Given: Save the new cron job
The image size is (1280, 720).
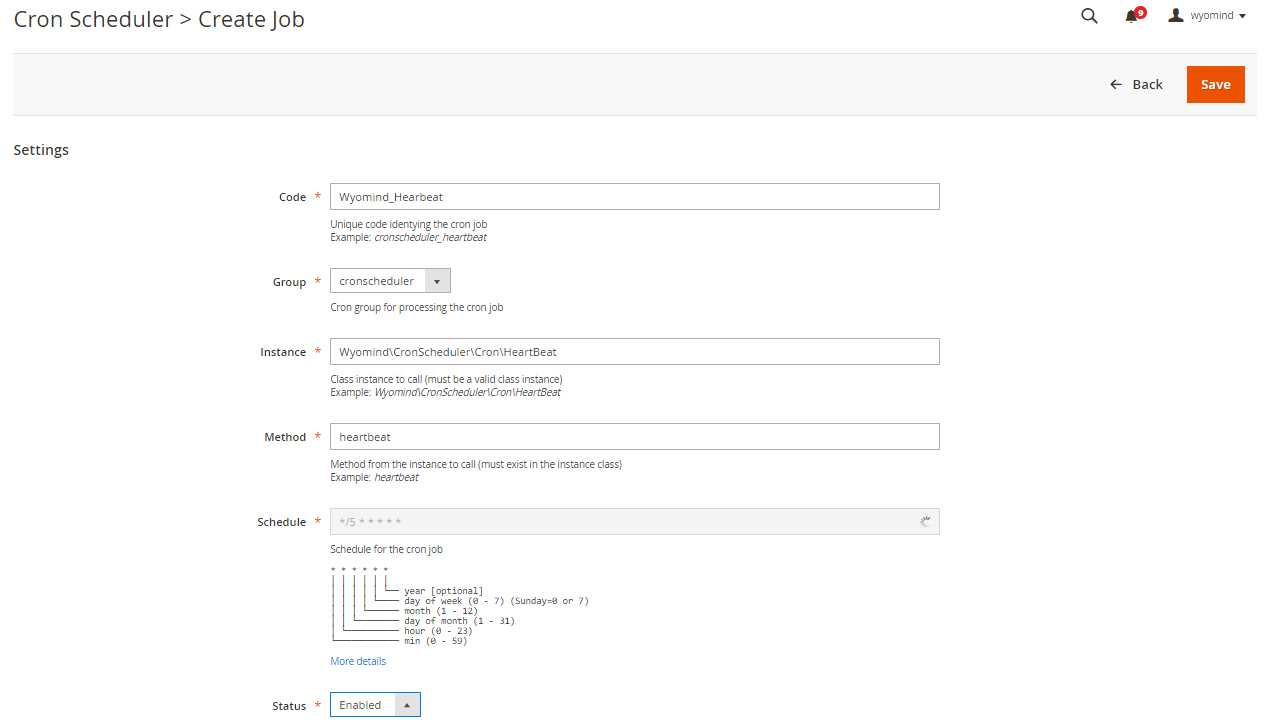Looking at the screenshot, I should pyautogui.click(x=1215, y=84).
